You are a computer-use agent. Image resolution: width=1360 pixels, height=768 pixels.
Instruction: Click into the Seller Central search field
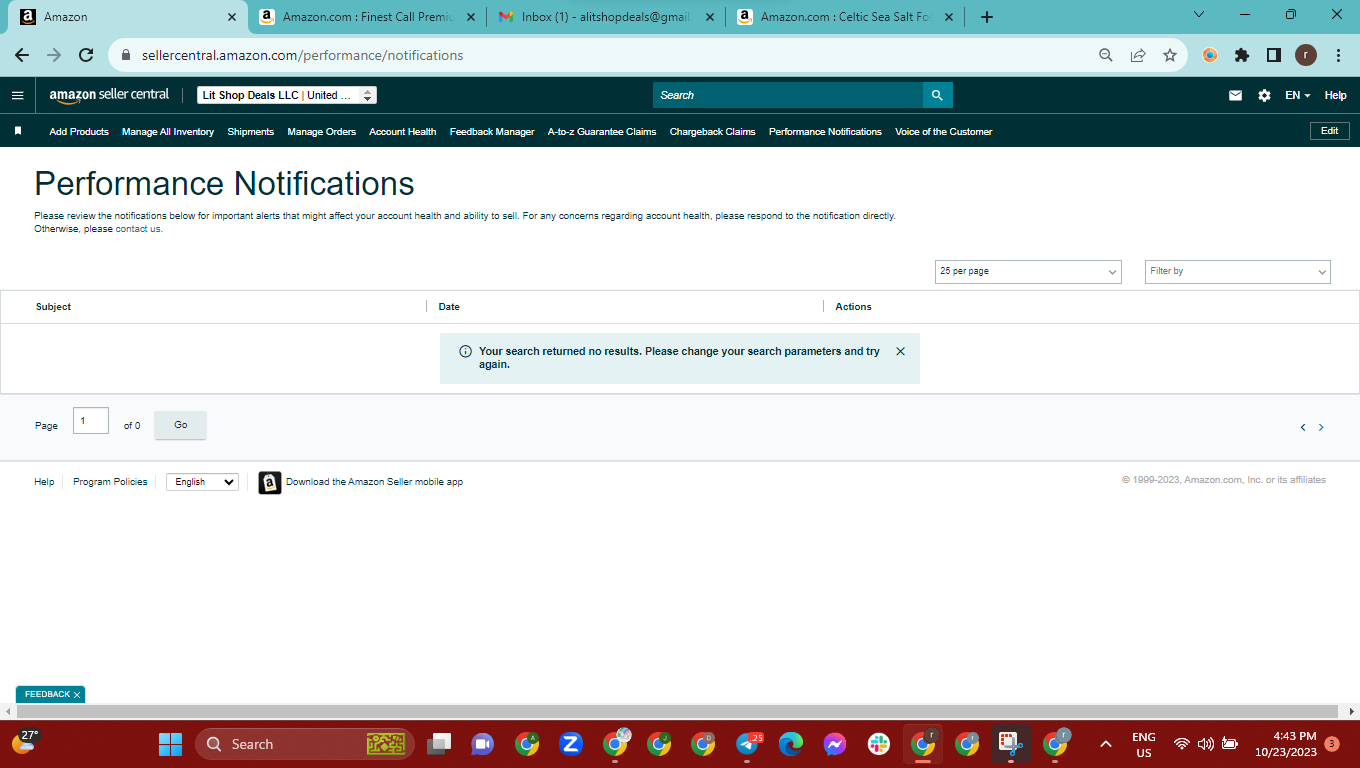coord(788,95)
